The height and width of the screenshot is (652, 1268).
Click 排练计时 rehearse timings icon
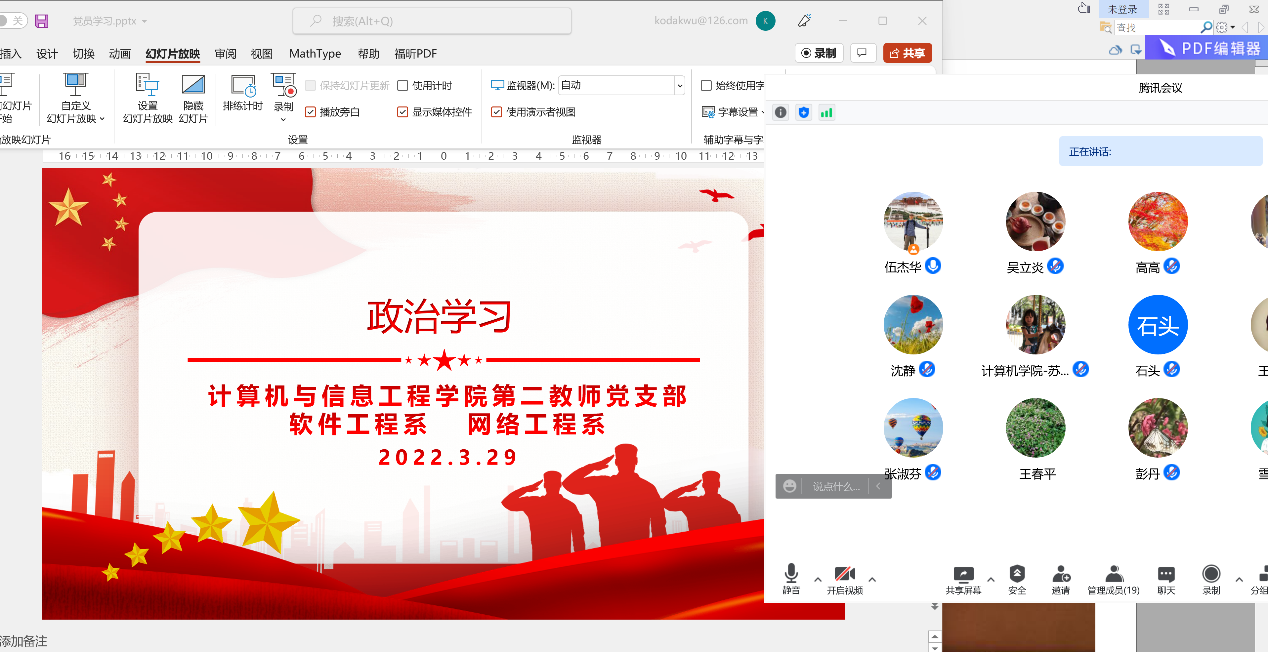tap(243, 92)
